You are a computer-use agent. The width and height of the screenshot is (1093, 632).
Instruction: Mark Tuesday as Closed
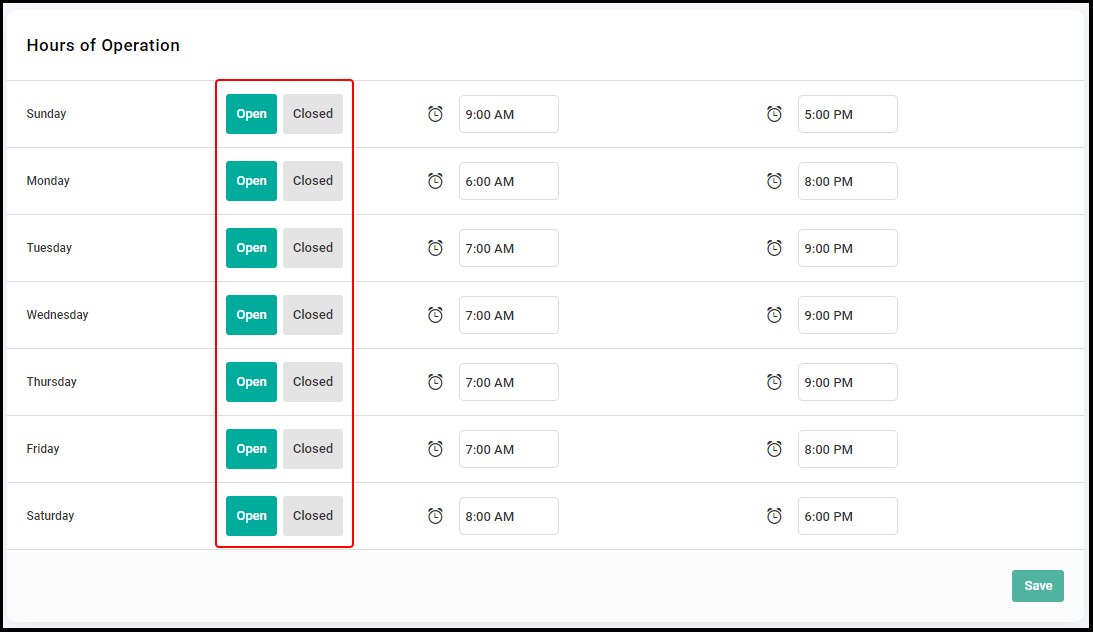[313, 247]
